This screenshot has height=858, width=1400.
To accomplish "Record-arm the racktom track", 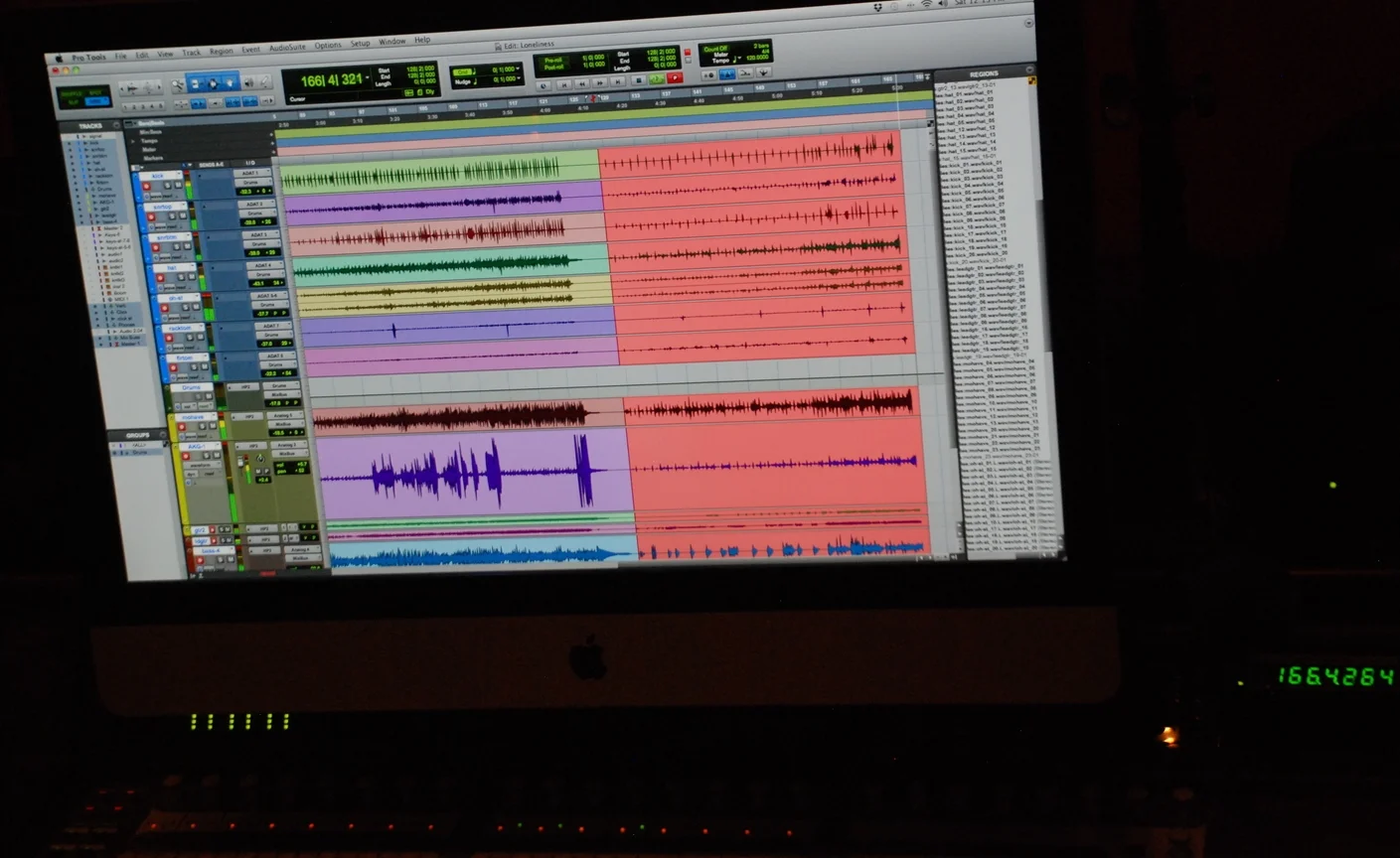I will click(169, 339).
